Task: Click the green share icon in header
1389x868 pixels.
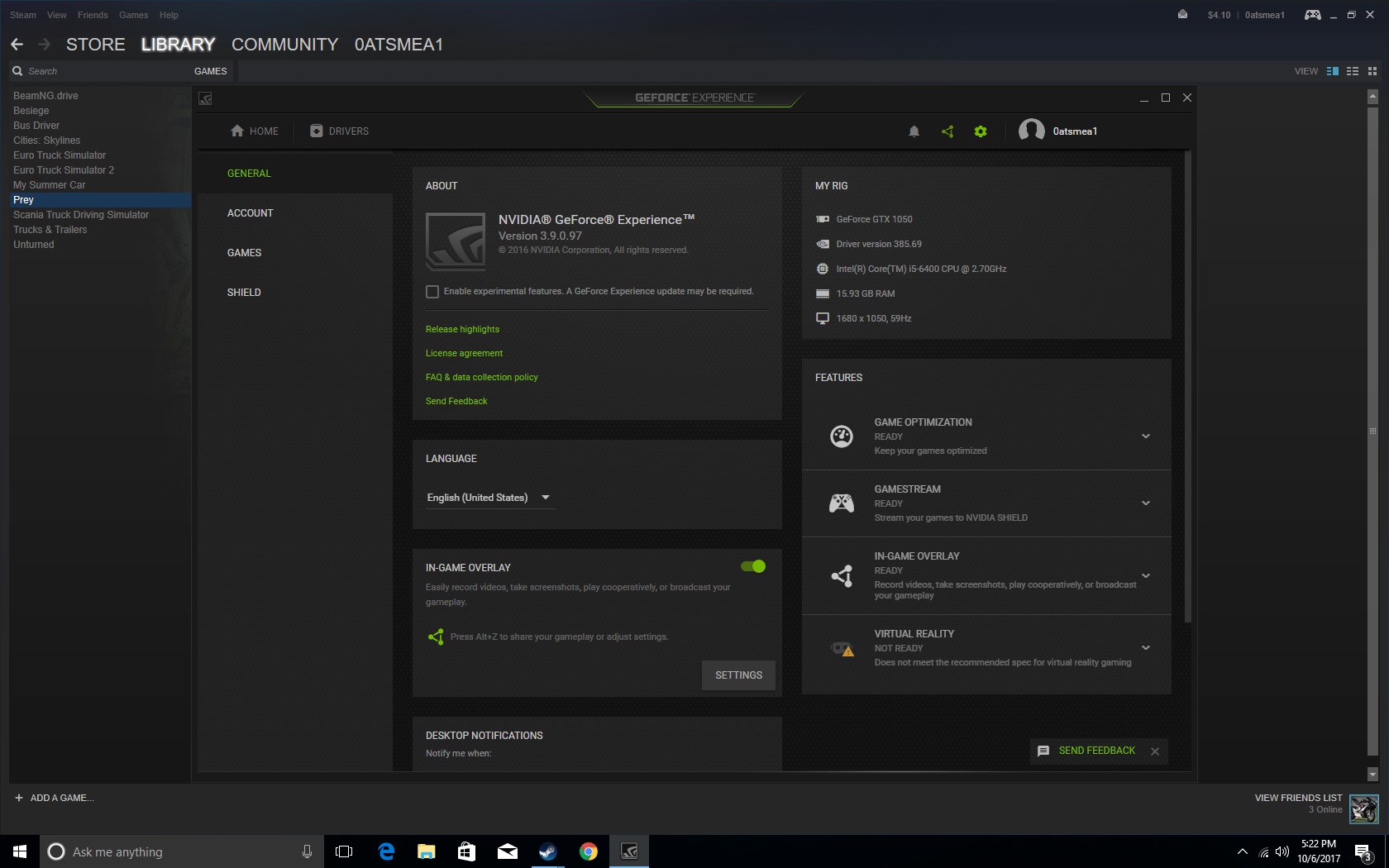Action: [x=947, y=131]
